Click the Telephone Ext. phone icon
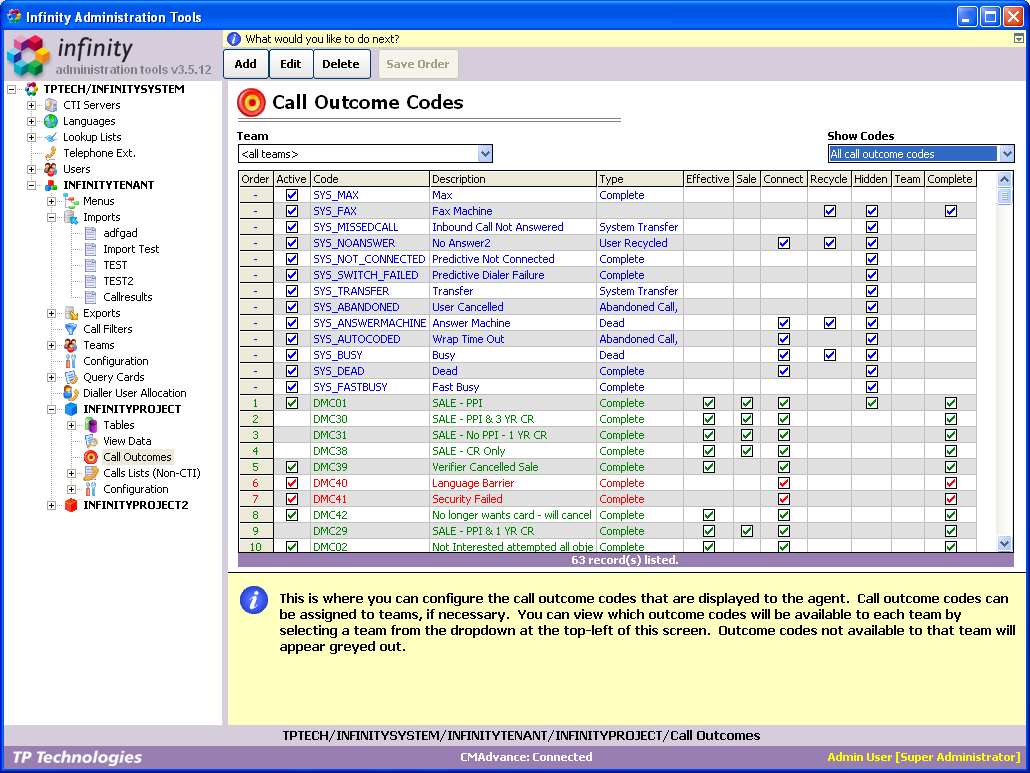 tap(51, 153)
